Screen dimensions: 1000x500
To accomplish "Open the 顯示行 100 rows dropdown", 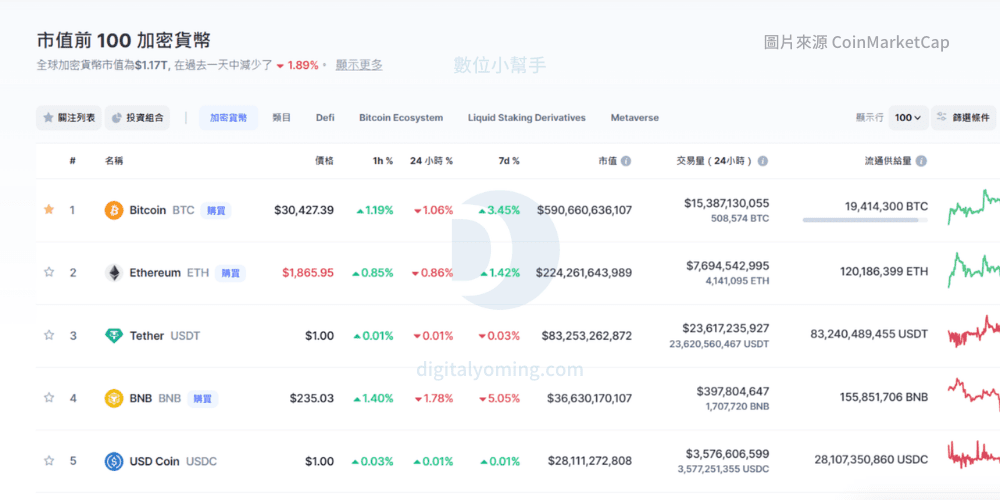I will coord(908,118).
